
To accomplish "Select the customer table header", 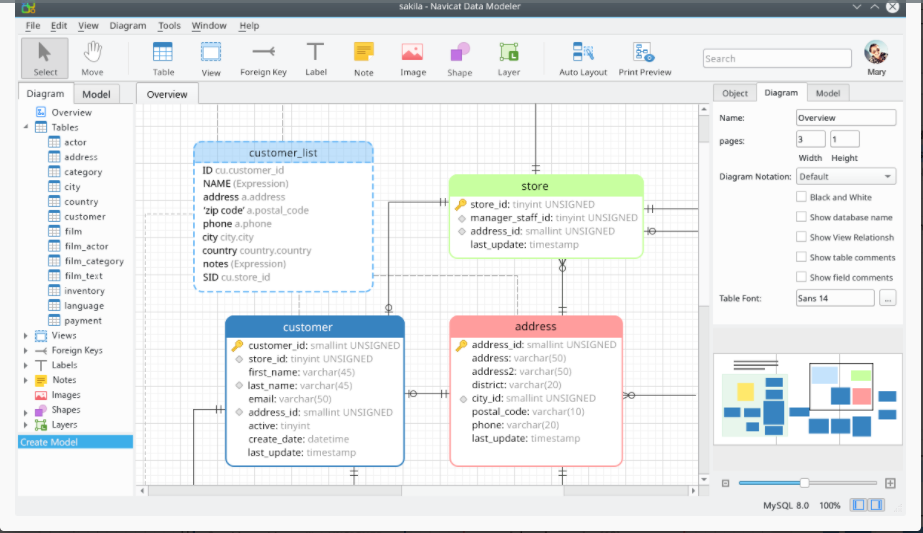I will 315,327.
